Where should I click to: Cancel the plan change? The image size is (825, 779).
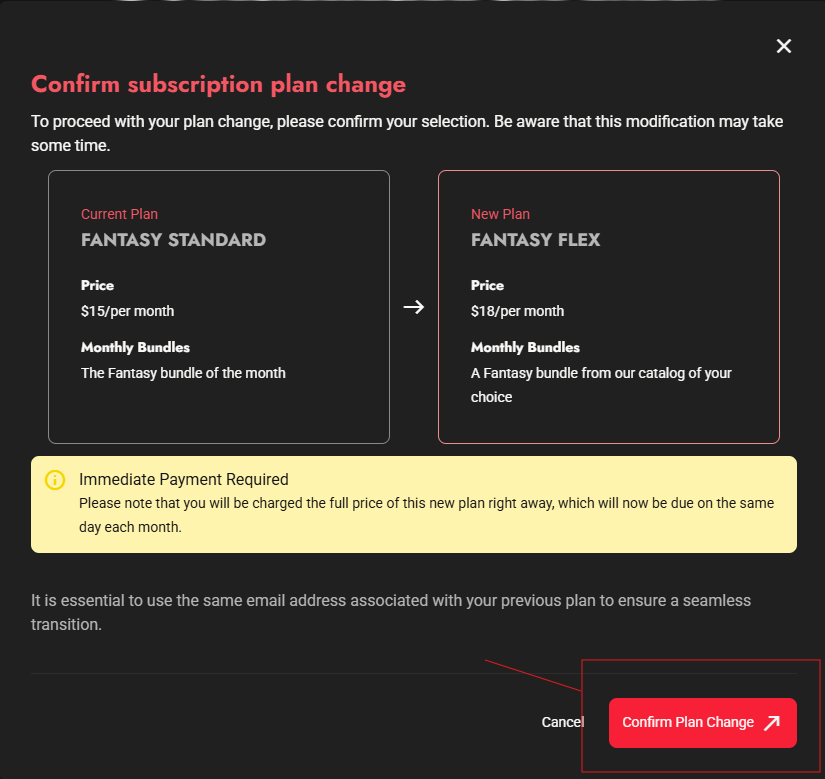click(x=562, y=722)
